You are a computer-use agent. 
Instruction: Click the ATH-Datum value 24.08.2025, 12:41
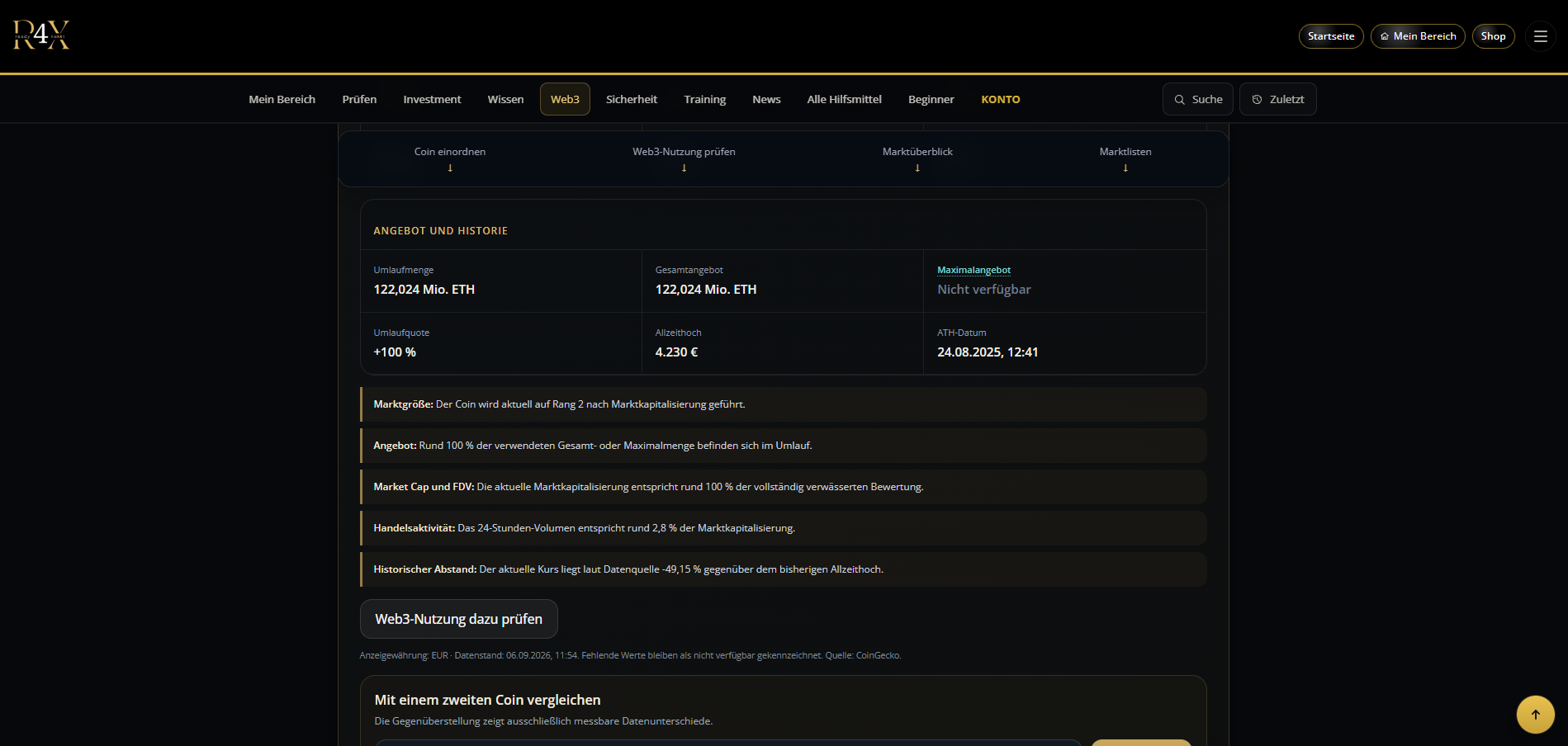tap(988, 352)
